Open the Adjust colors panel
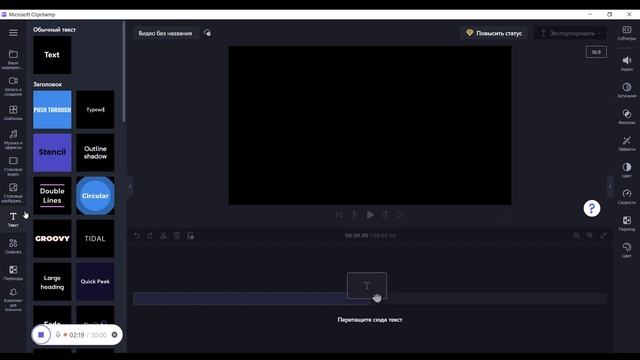640x360 pixels. point(627,170)
